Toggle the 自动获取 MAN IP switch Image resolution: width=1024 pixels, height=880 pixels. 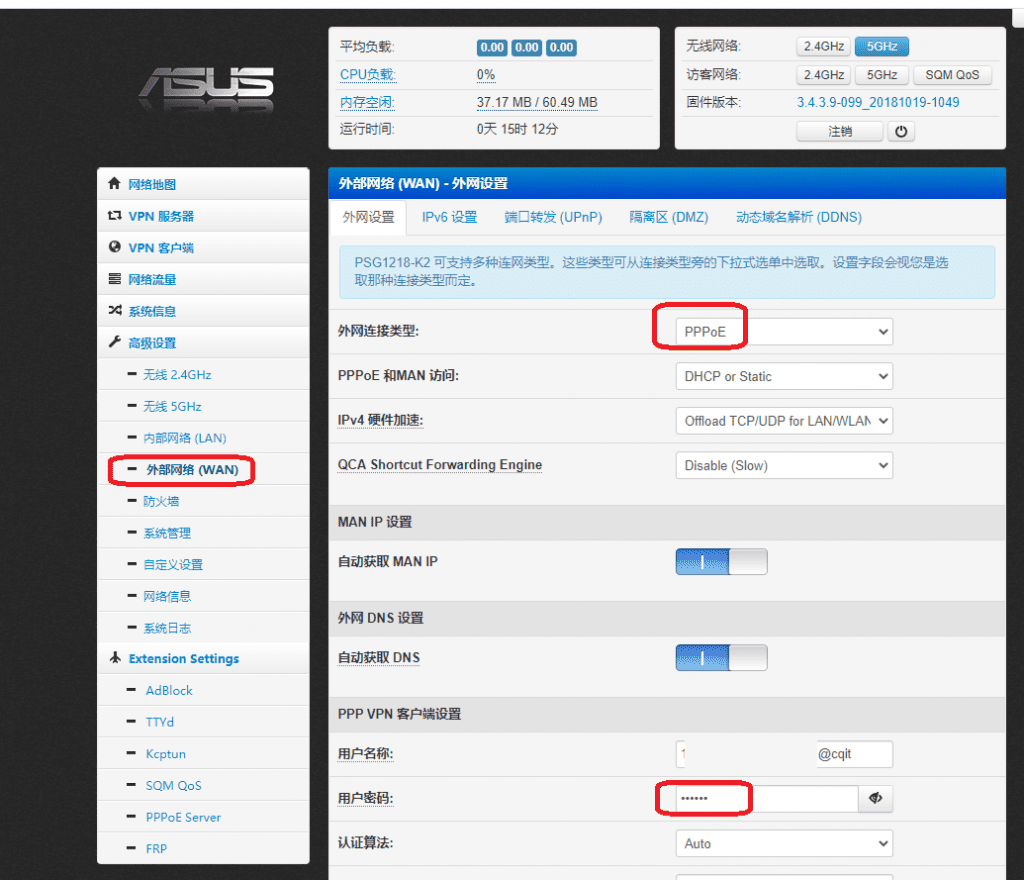721,561
